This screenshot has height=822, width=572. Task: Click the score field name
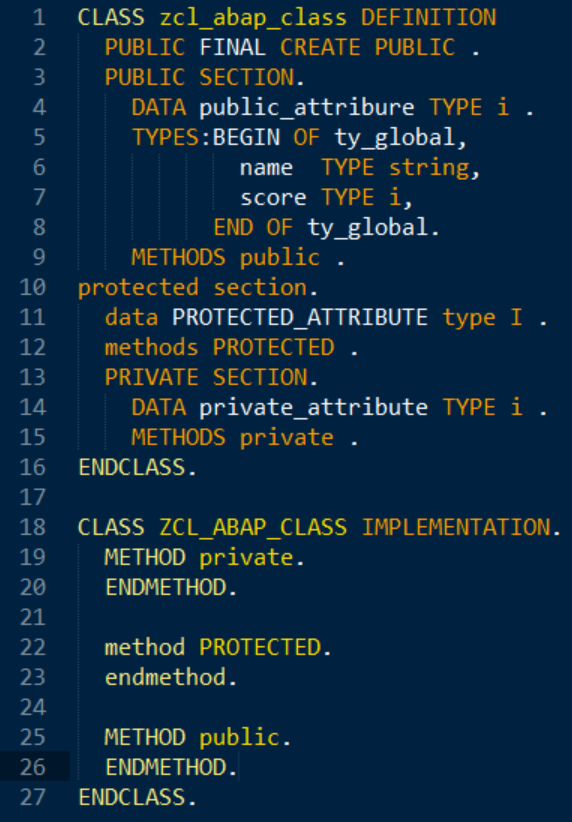click(x=273, y=198)
